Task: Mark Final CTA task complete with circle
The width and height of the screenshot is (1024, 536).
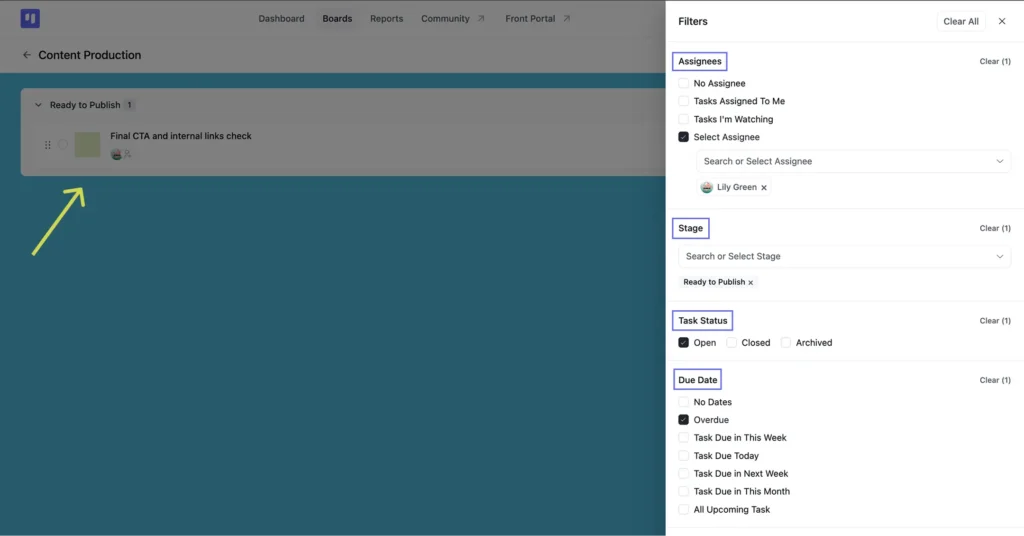Action: [63, 144]
